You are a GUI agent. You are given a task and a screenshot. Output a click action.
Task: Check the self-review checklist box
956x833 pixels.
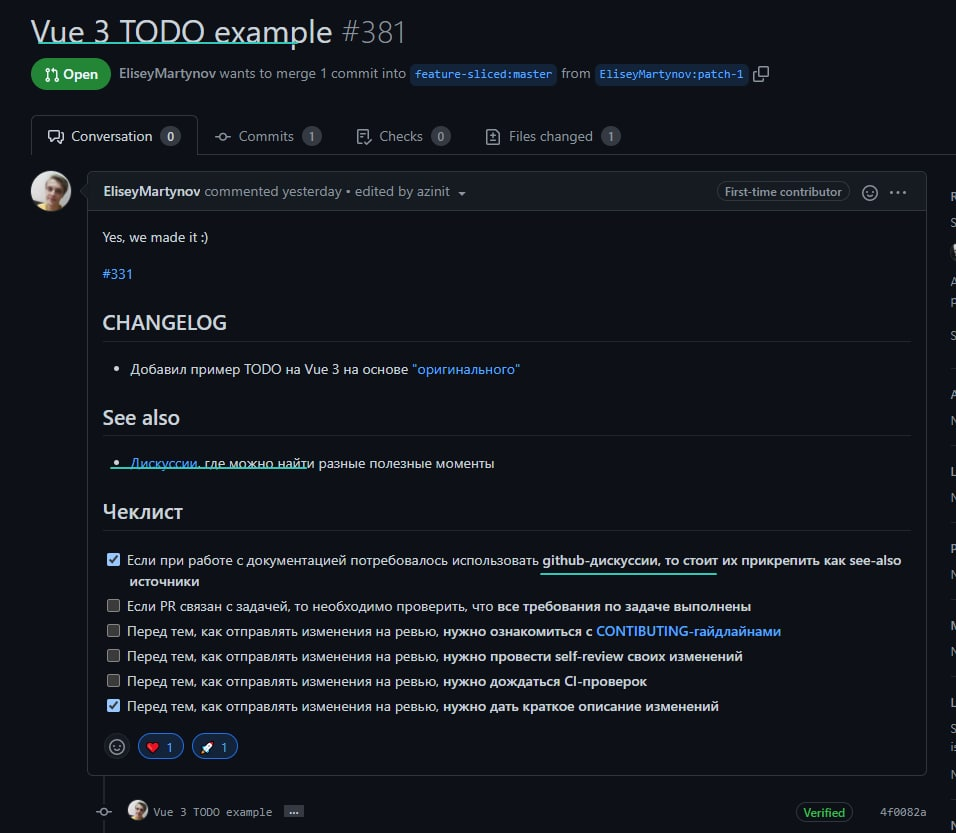(x=113, y=656)
